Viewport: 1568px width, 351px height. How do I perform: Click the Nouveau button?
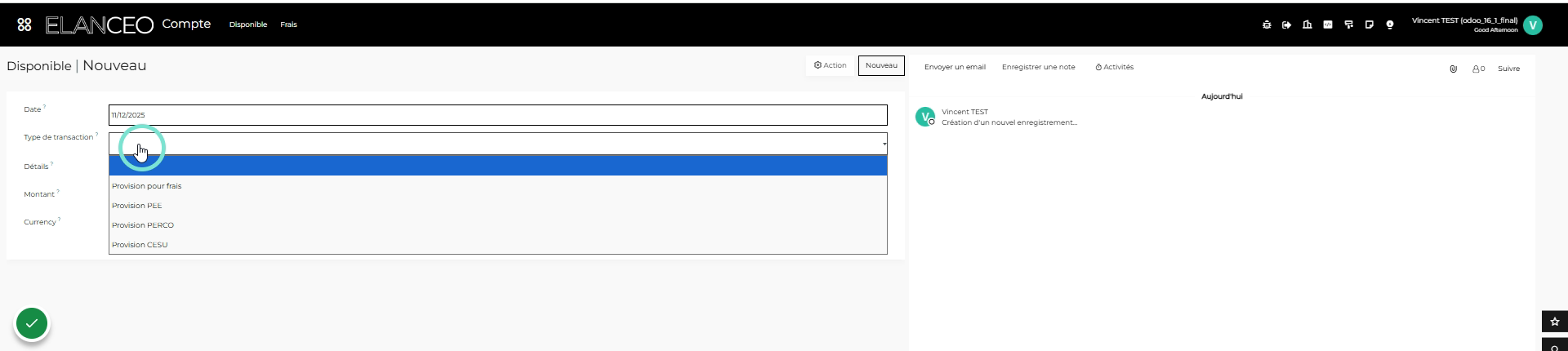pyautogui.click(x=881, y=65)
